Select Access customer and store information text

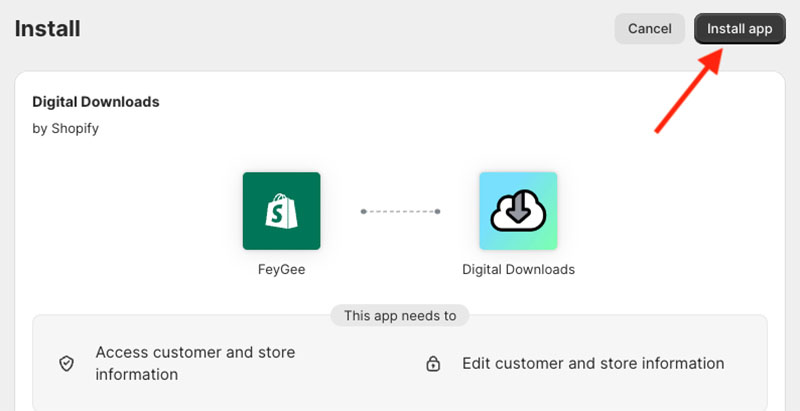(195, 363)
